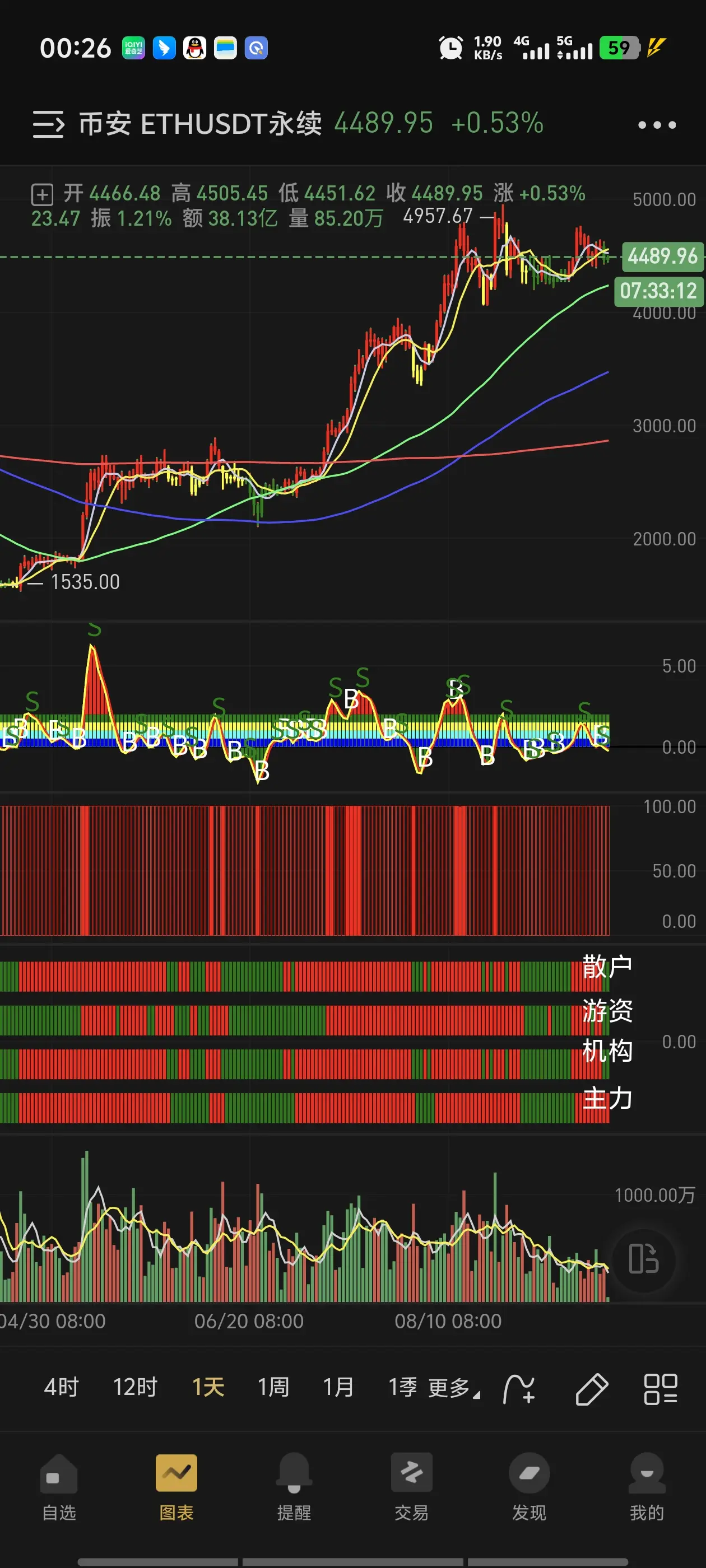This screenshot has width=706, height=1568.
Task: Open the pencil drawing tool
Action: (592, 1388)
